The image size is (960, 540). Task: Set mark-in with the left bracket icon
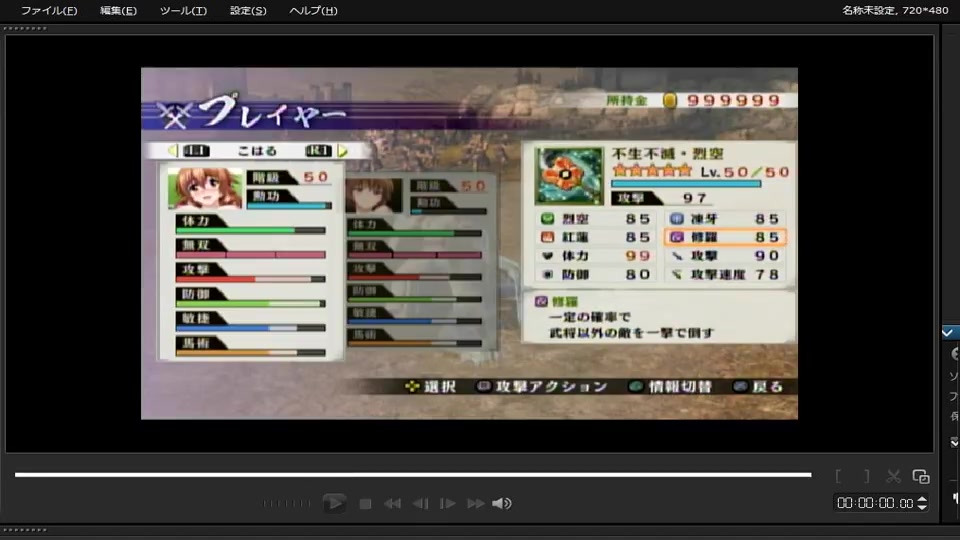click(838, 476)
